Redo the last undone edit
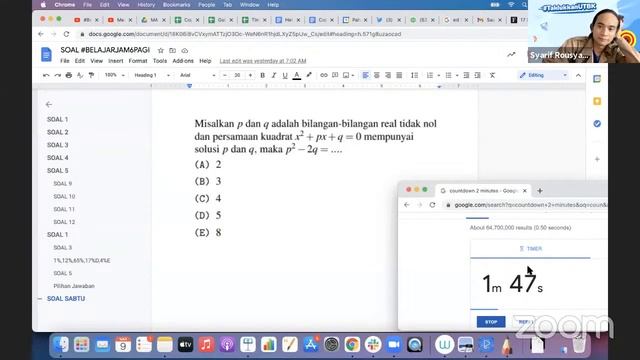This screenshot has width=640, height=360. 58,76
